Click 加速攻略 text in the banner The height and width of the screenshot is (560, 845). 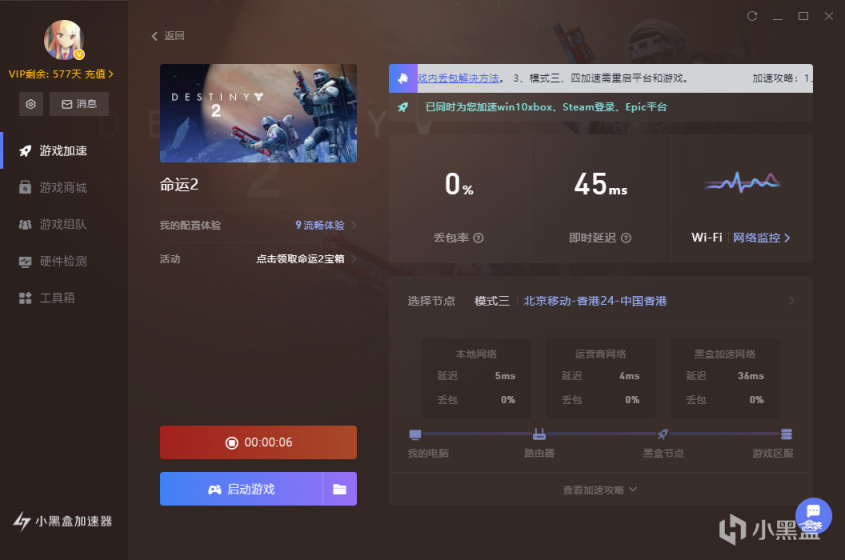click(x=773, y=78)
